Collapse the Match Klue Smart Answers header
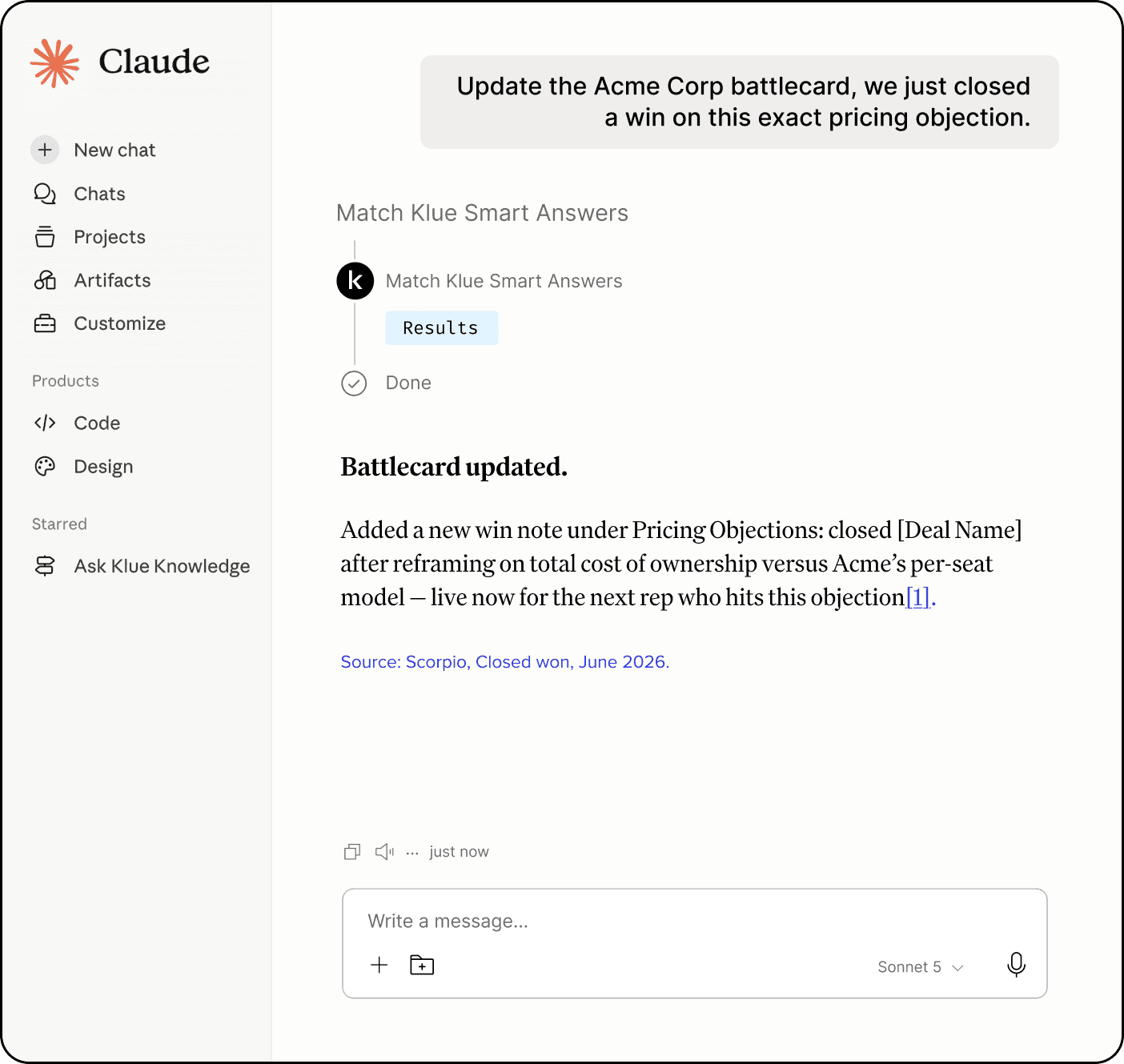Image resolution: width=1124 pixels, height=1064 pixels. (482, 213)
